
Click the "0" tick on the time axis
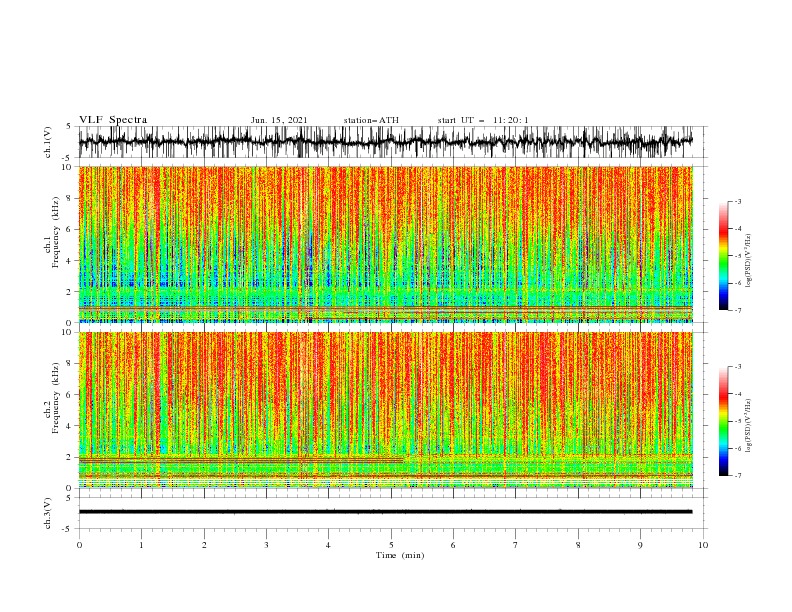79,545
